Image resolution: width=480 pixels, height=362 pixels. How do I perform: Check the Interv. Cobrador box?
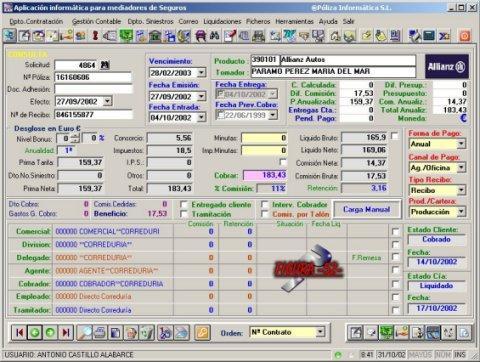pos(265,204)
